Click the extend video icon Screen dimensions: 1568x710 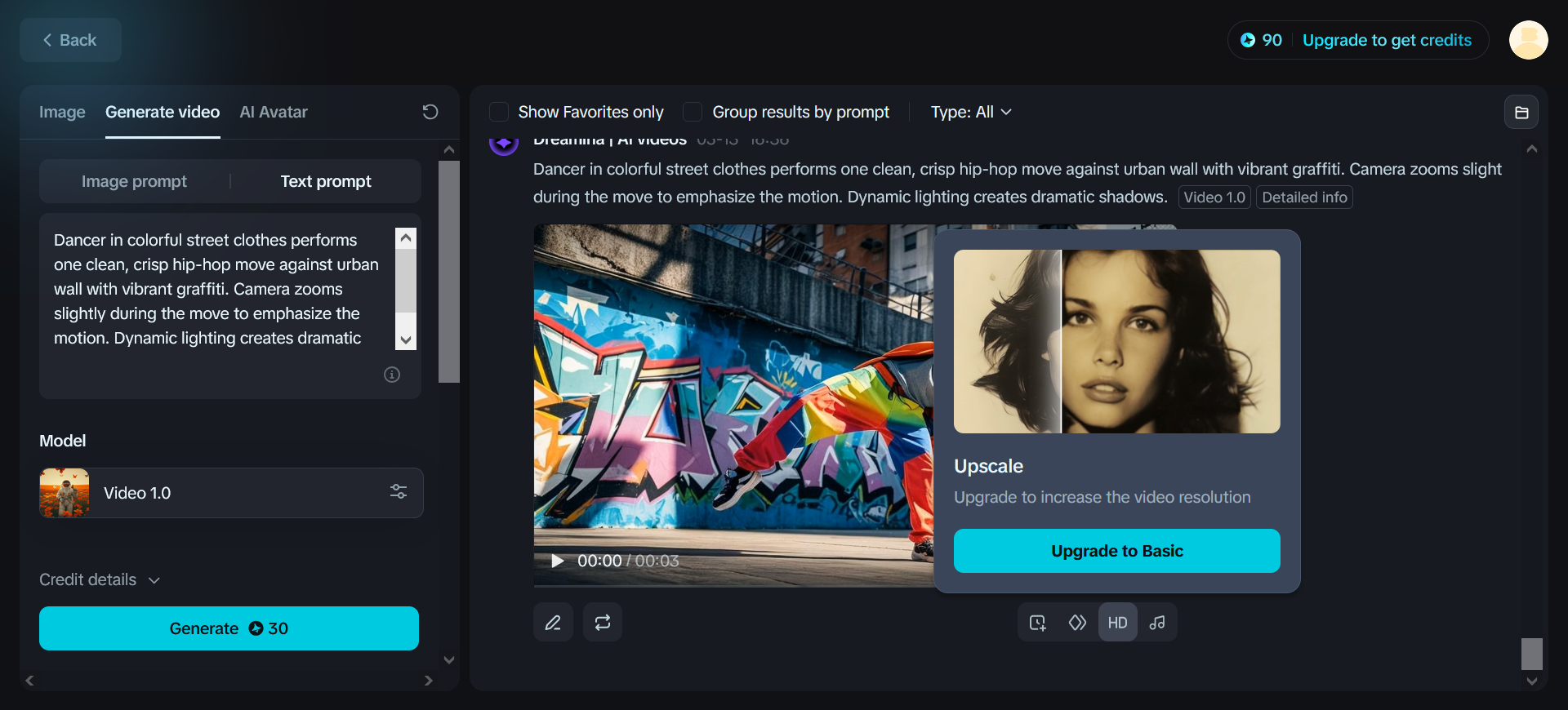(x=1038, y=623)
